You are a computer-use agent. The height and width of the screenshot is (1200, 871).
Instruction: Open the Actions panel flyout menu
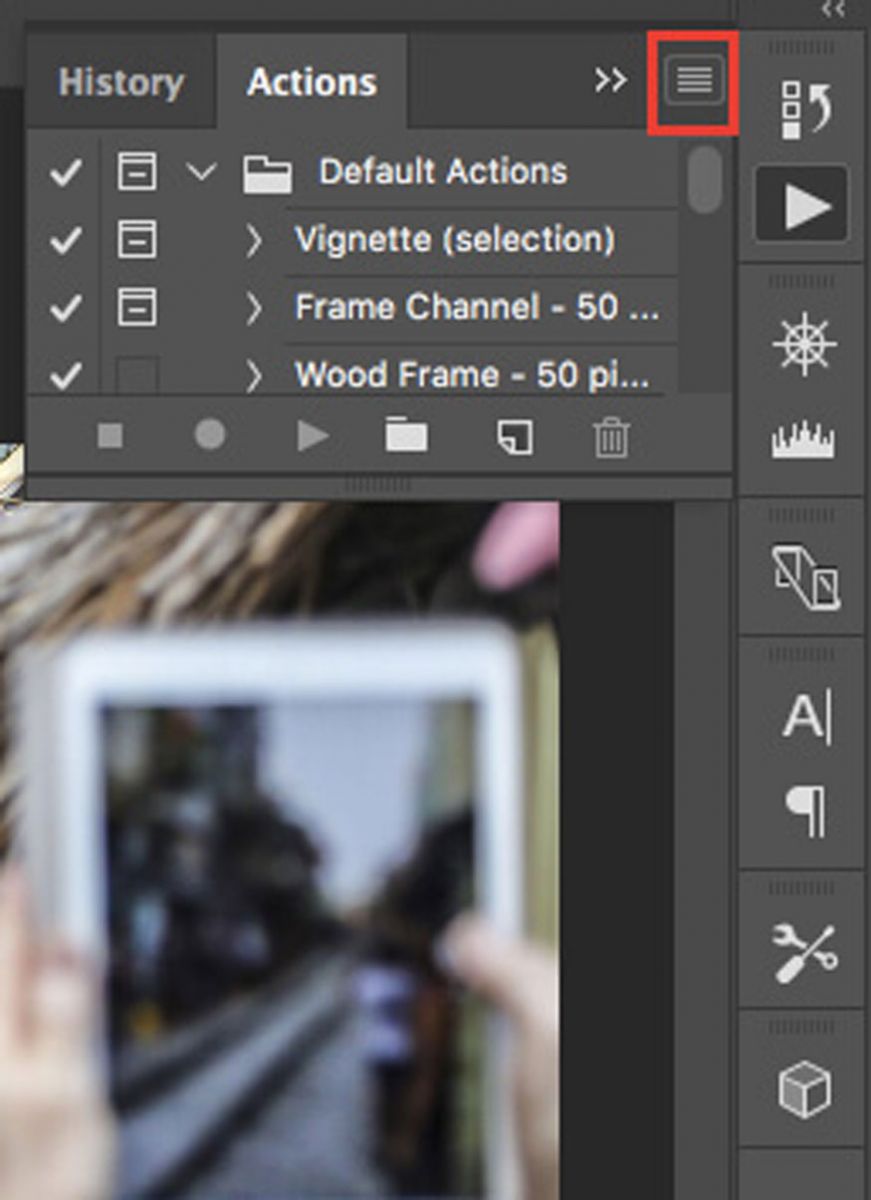coord(694,81)
